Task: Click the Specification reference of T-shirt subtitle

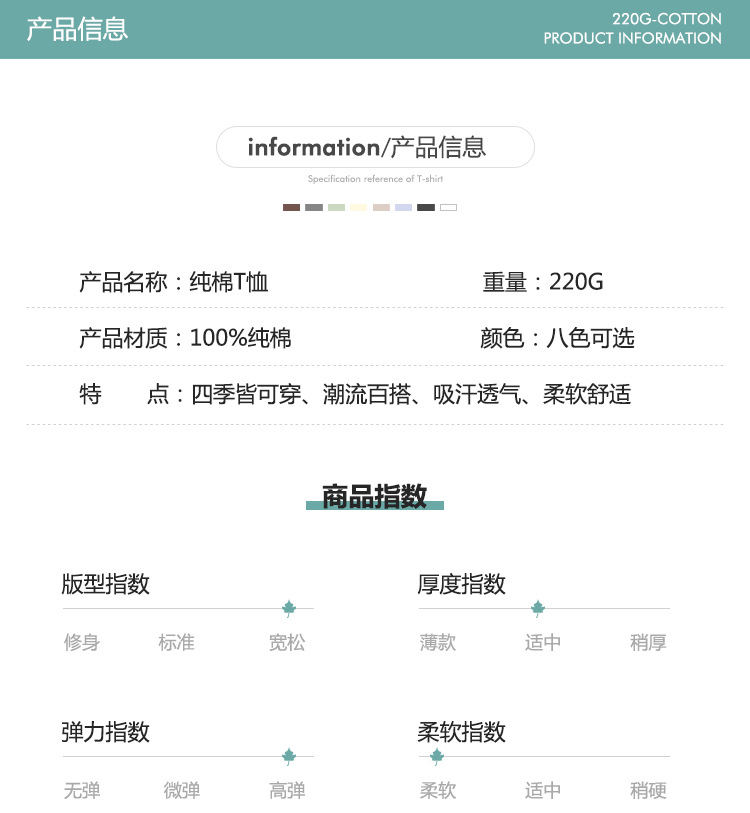Action: [375, 179]
